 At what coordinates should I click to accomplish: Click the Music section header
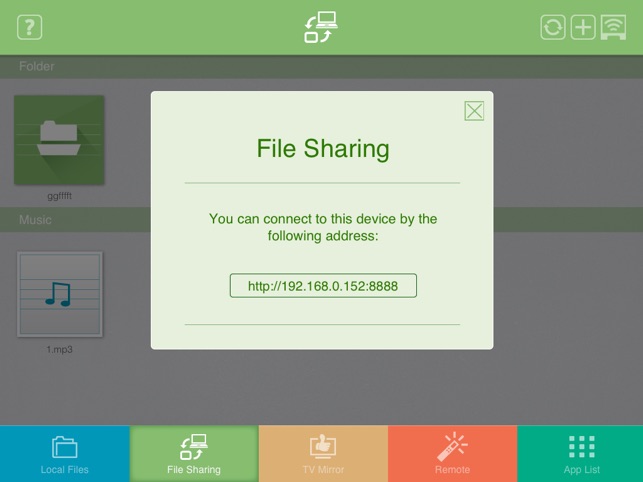coord(35,219)
